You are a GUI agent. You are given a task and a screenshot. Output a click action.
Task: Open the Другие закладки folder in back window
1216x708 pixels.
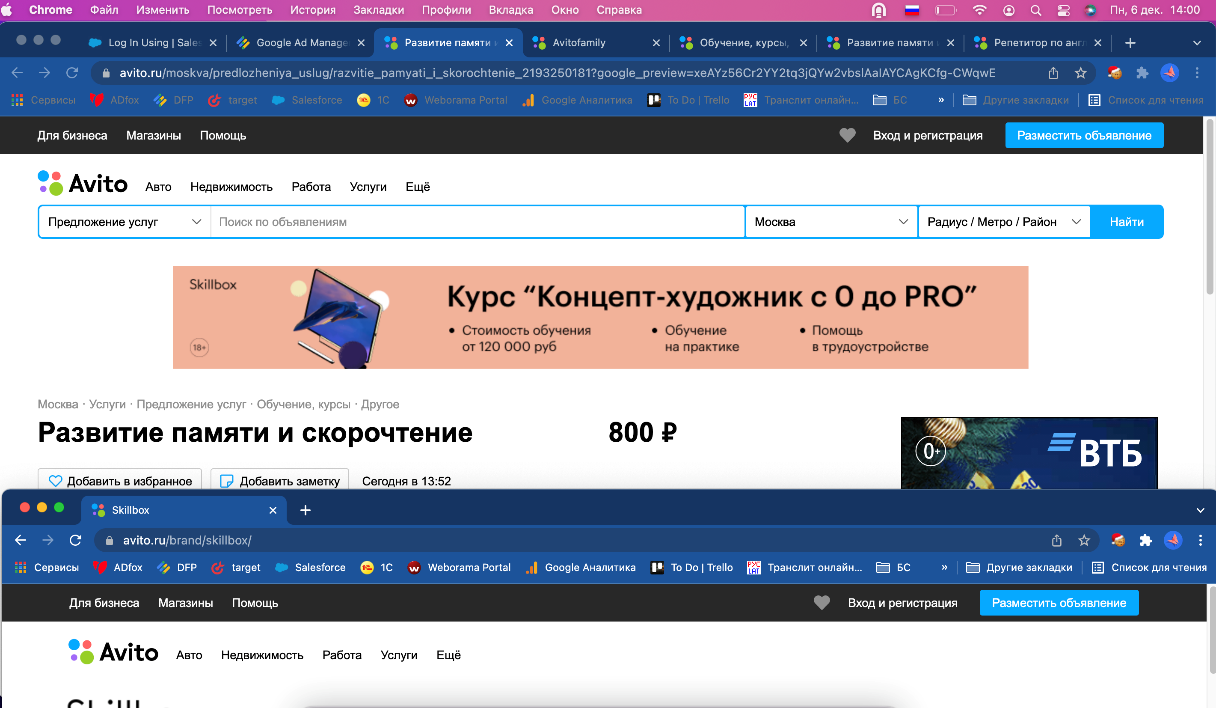coord(1016,100)
